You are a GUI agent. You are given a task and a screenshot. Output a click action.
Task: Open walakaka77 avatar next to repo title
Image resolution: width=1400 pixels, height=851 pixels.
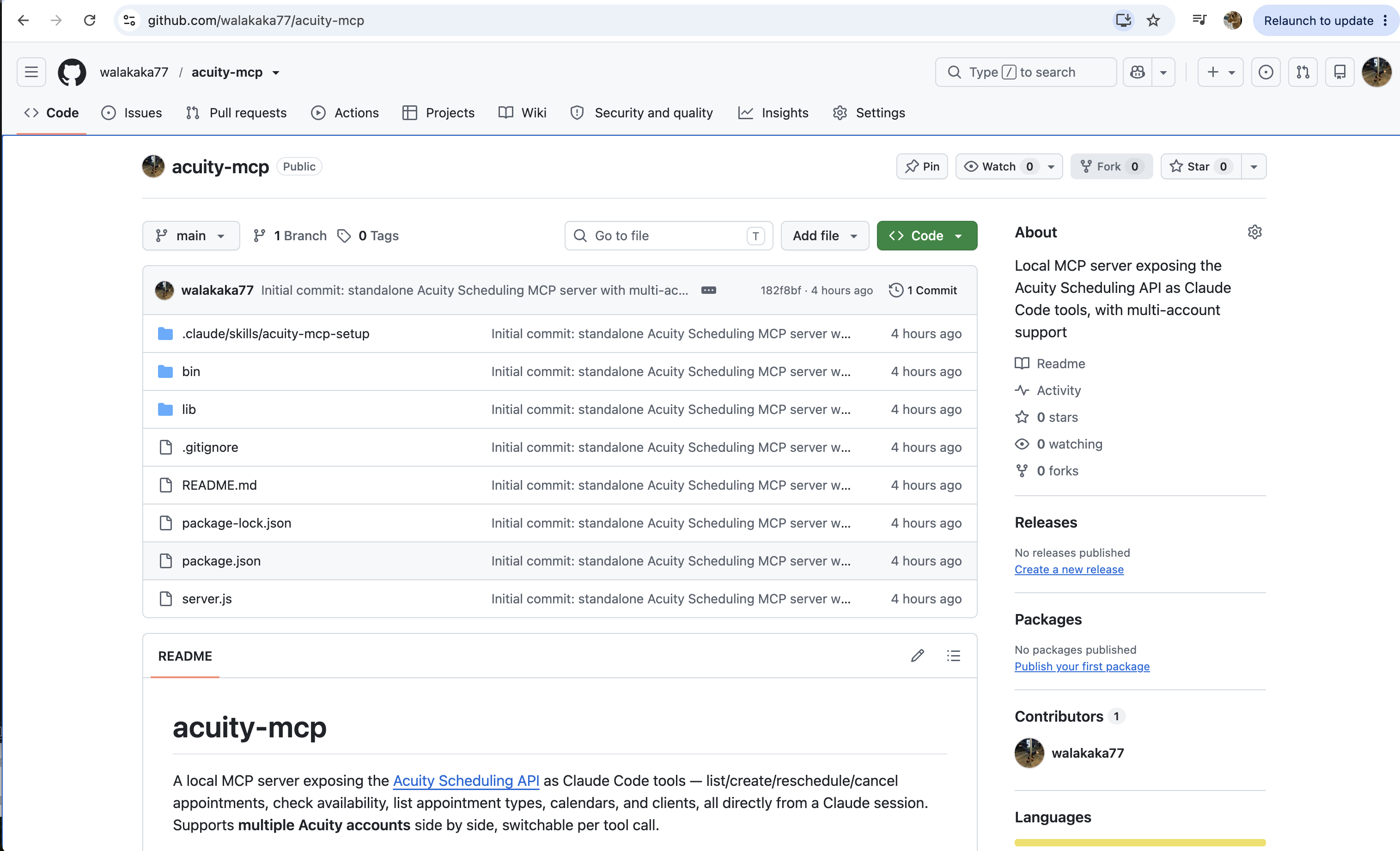153,166
